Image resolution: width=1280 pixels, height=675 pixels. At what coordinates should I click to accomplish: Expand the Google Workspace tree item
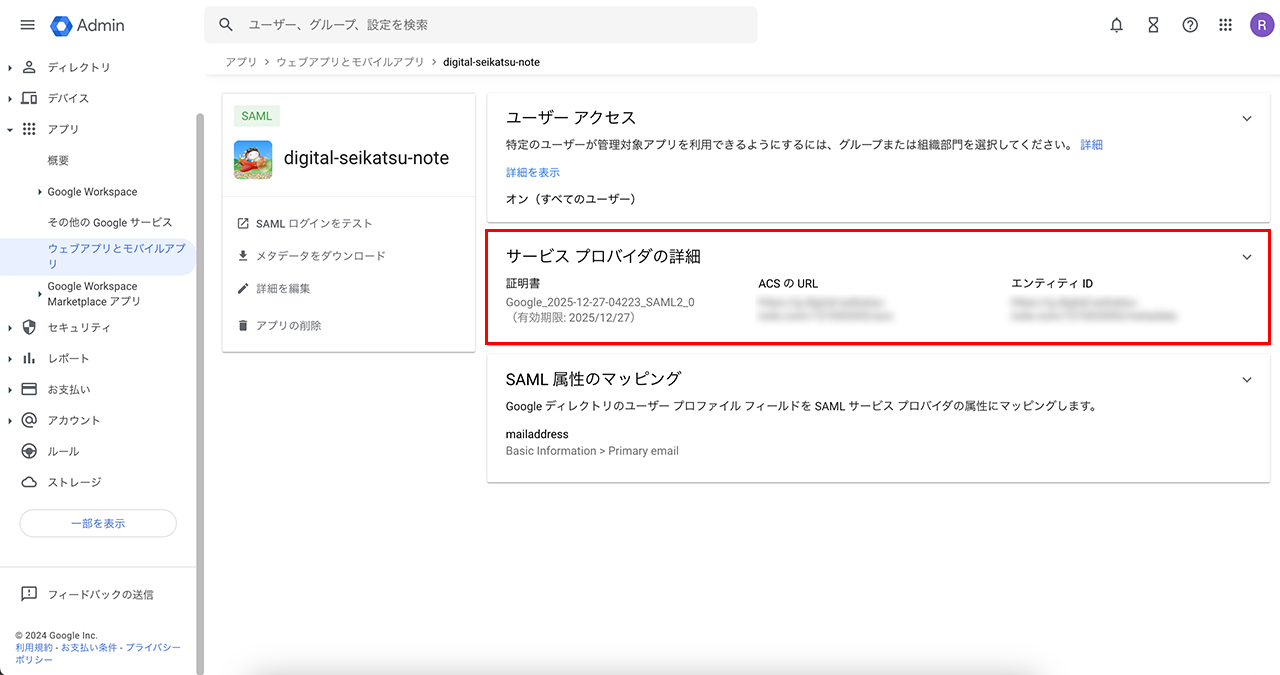pyautogui.click(x=40, y=192)
